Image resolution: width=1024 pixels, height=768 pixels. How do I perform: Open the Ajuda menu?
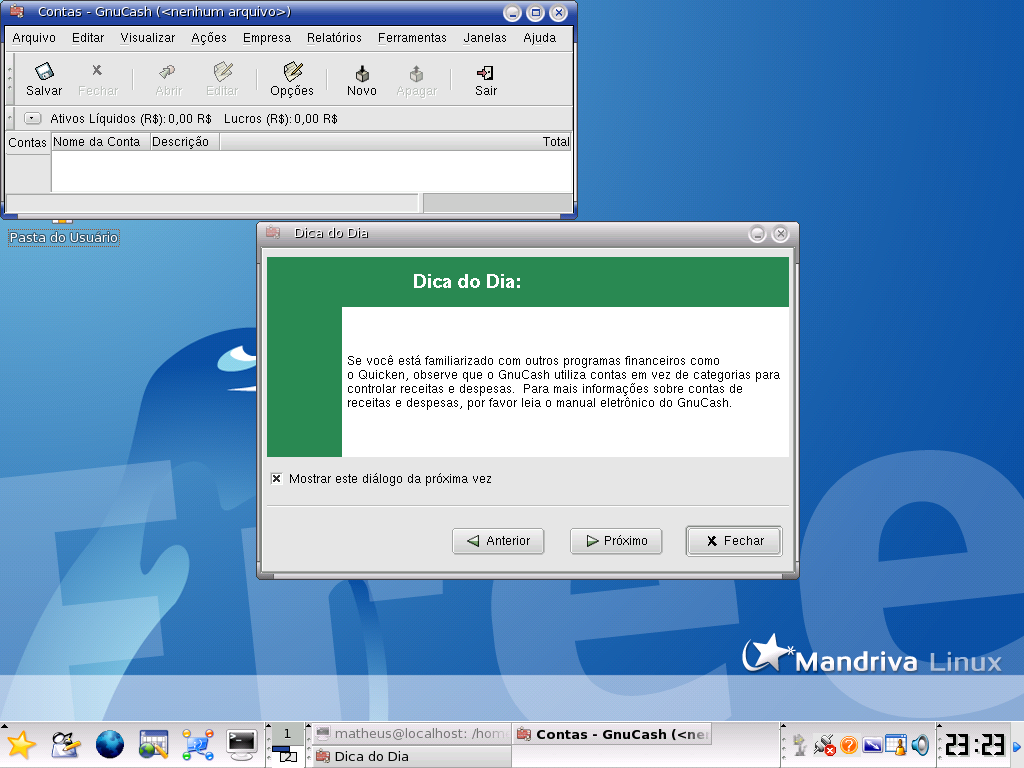(539, 38)
